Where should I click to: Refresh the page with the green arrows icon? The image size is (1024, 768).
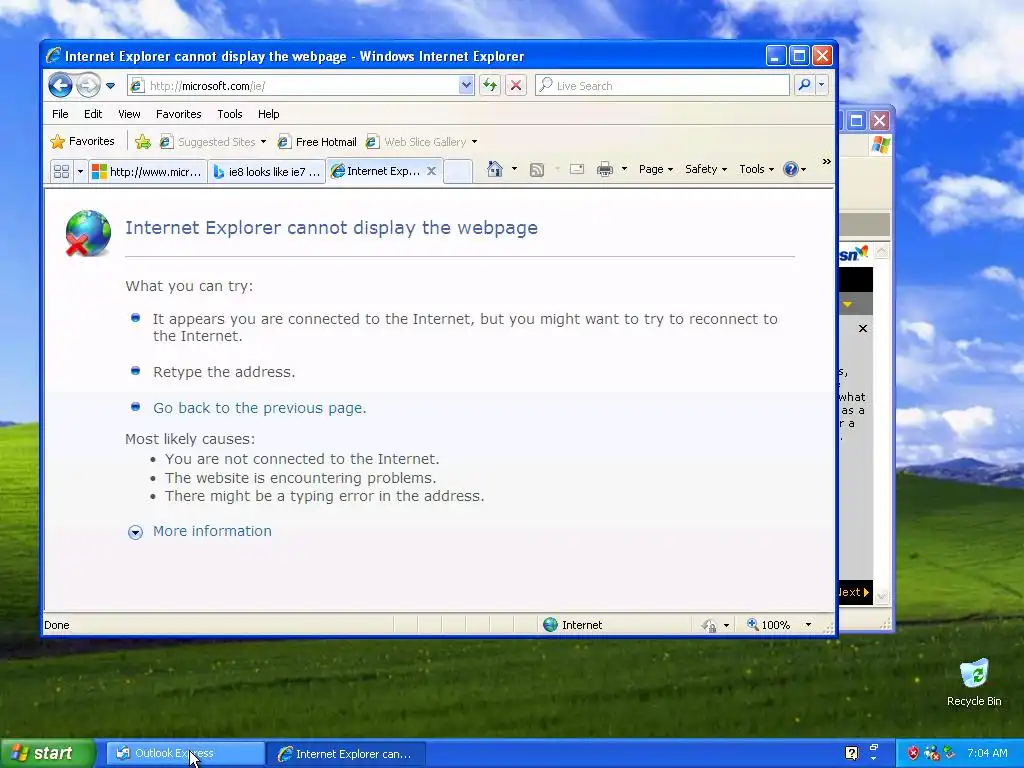tap(490, 86)
